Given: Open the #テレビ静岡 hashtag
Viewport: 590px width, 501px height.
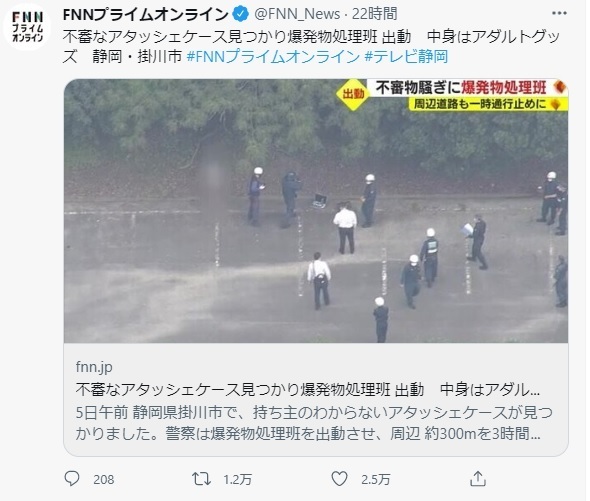Looking at the screenshot, I should point(406,57).
